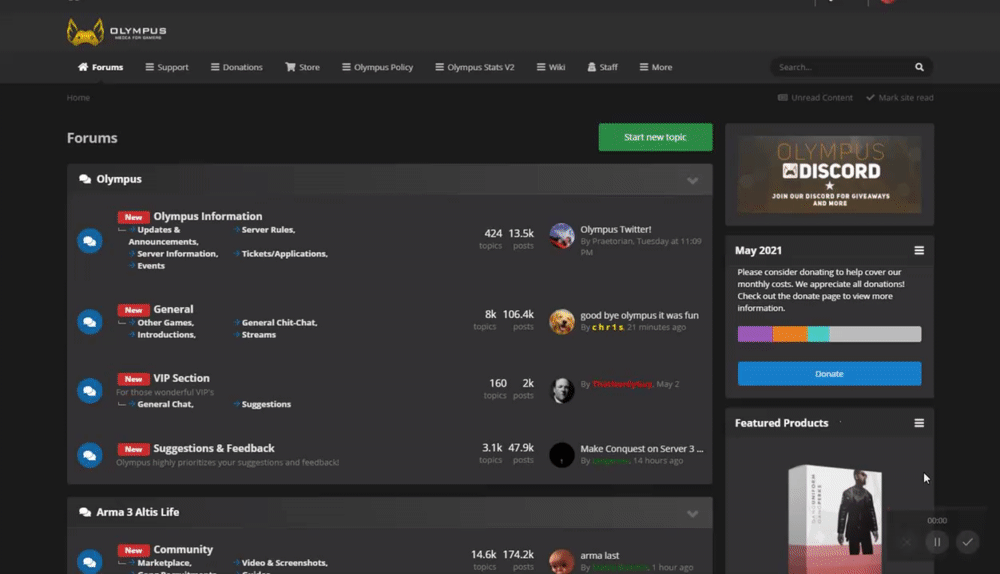Collapse the Arma 3 Altis Life chevron
Image resolution: width=1000 pixels, height=574 pixels.
point(692,513)
